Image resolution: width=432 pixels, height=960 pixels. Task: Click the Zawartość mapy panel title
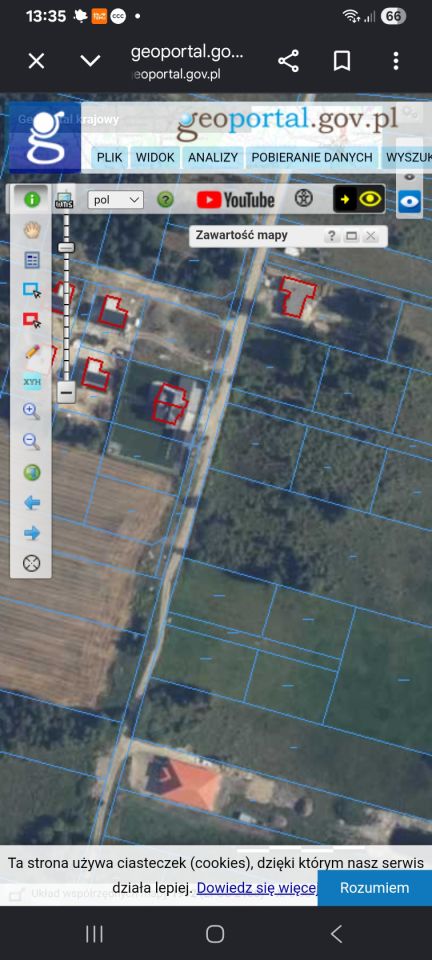[x=241, y=235]
